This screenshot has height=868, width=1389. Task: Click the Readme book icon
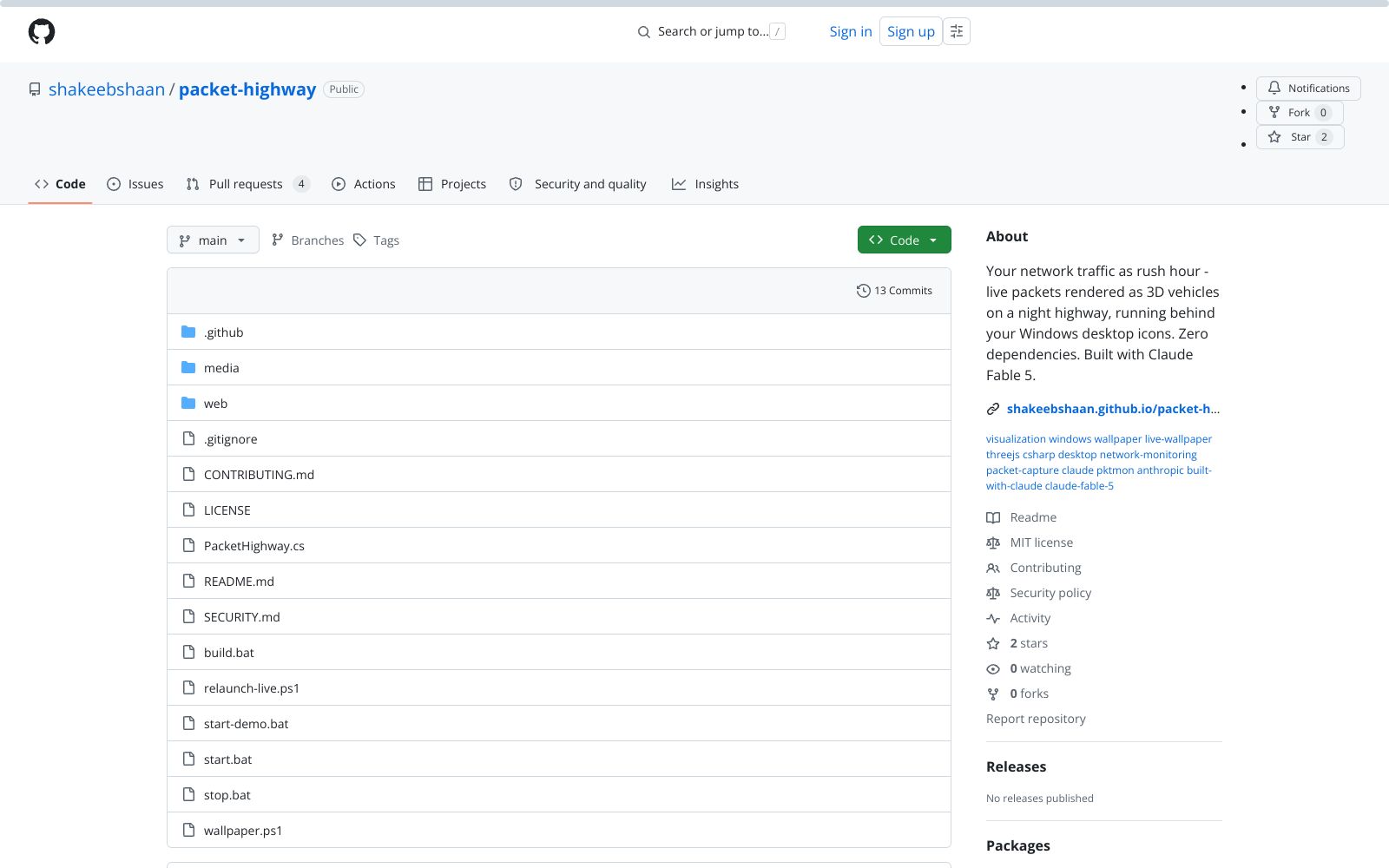pos(993,517)
